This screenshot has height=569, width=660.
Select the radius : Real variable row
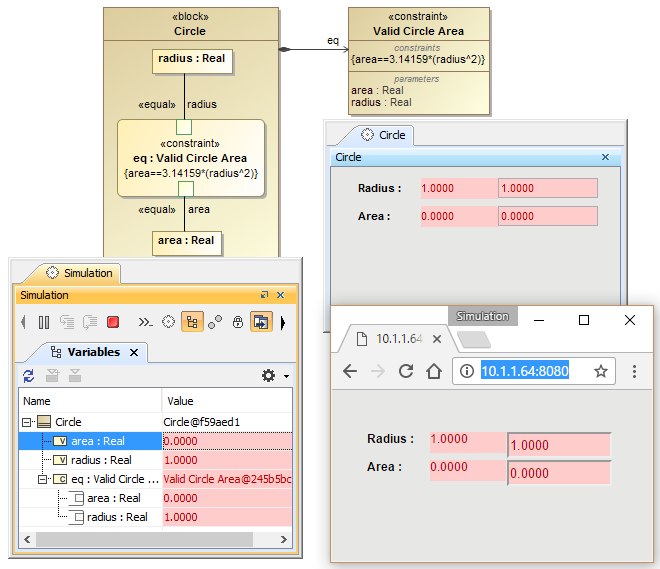pos(100,460)
